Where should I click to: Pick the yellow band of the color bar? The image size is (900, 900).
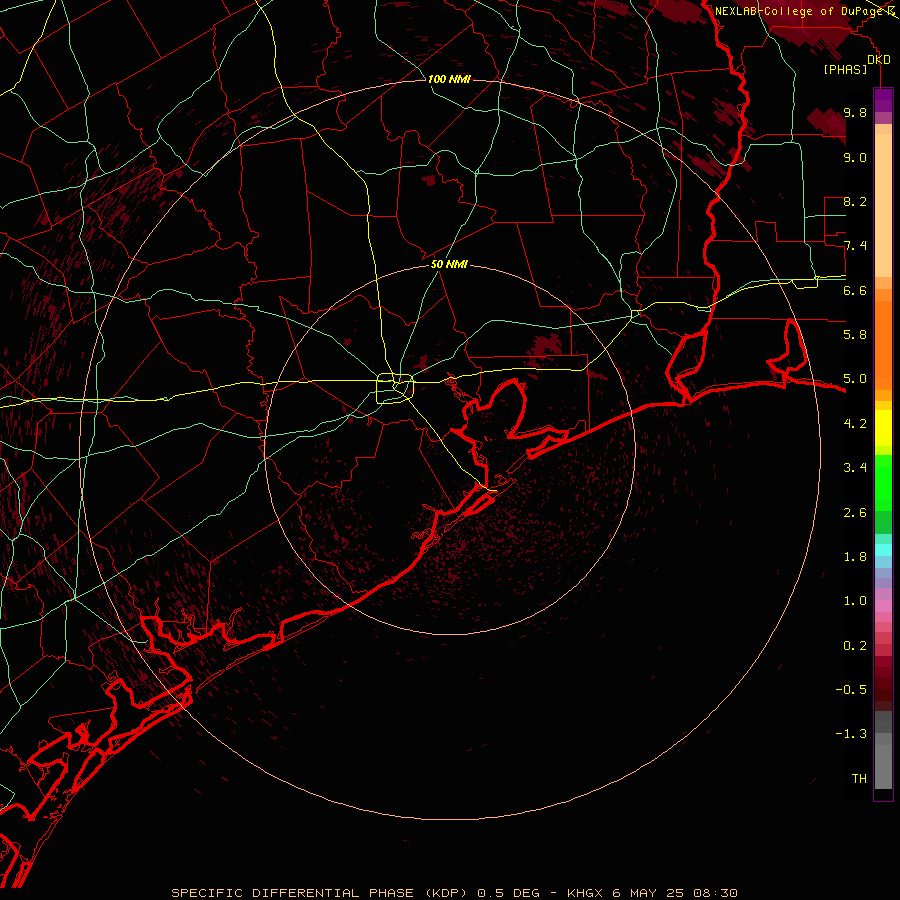point(883,428)
